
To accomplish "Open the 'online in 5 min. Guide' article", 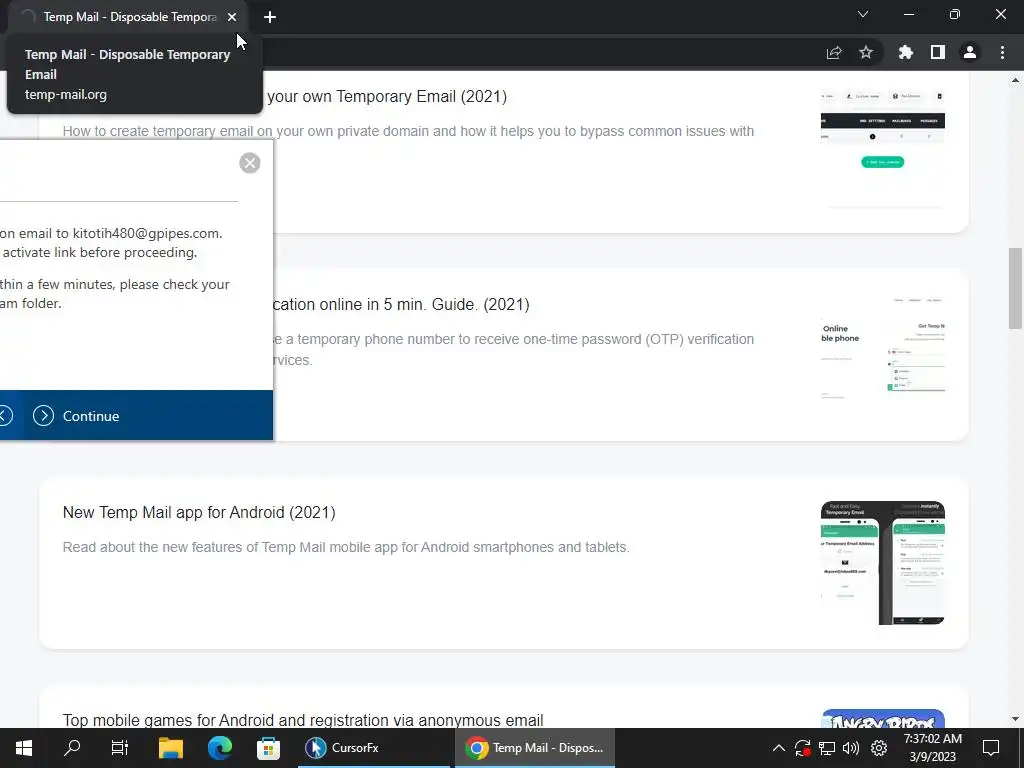I will (x=400, y=304).
